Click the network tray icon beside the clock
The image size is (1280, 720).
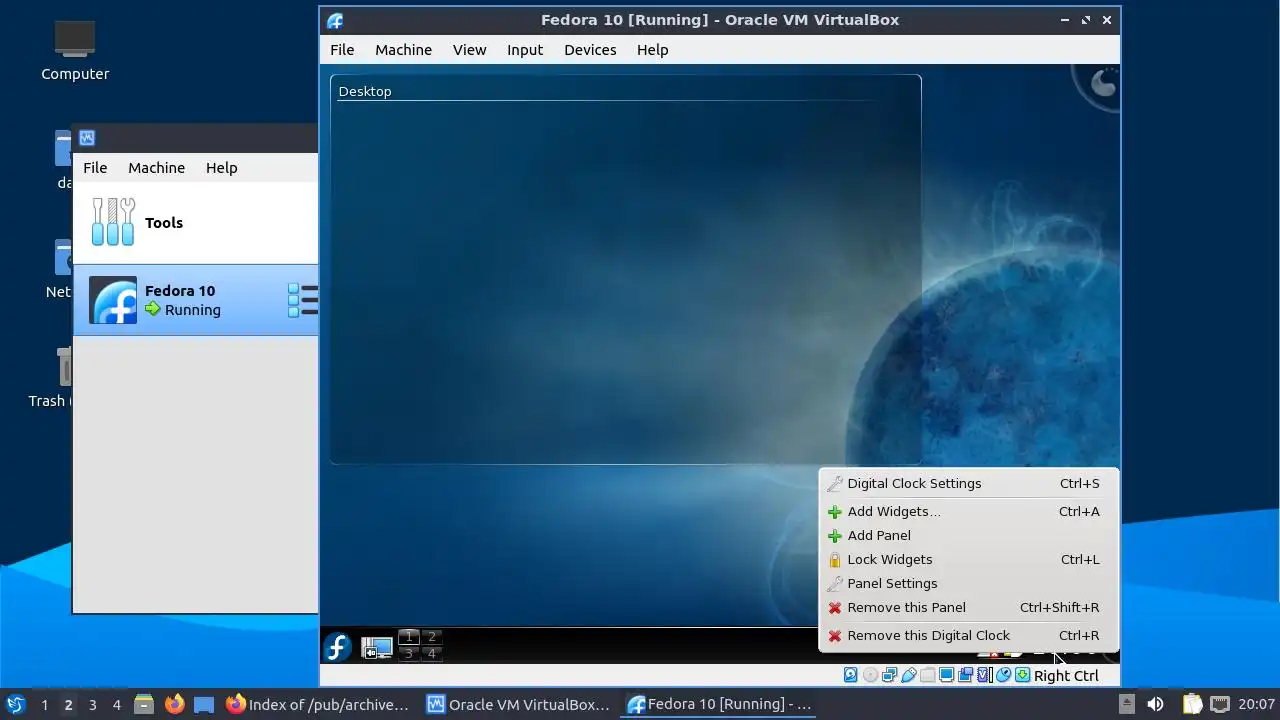click(1220, 704)
